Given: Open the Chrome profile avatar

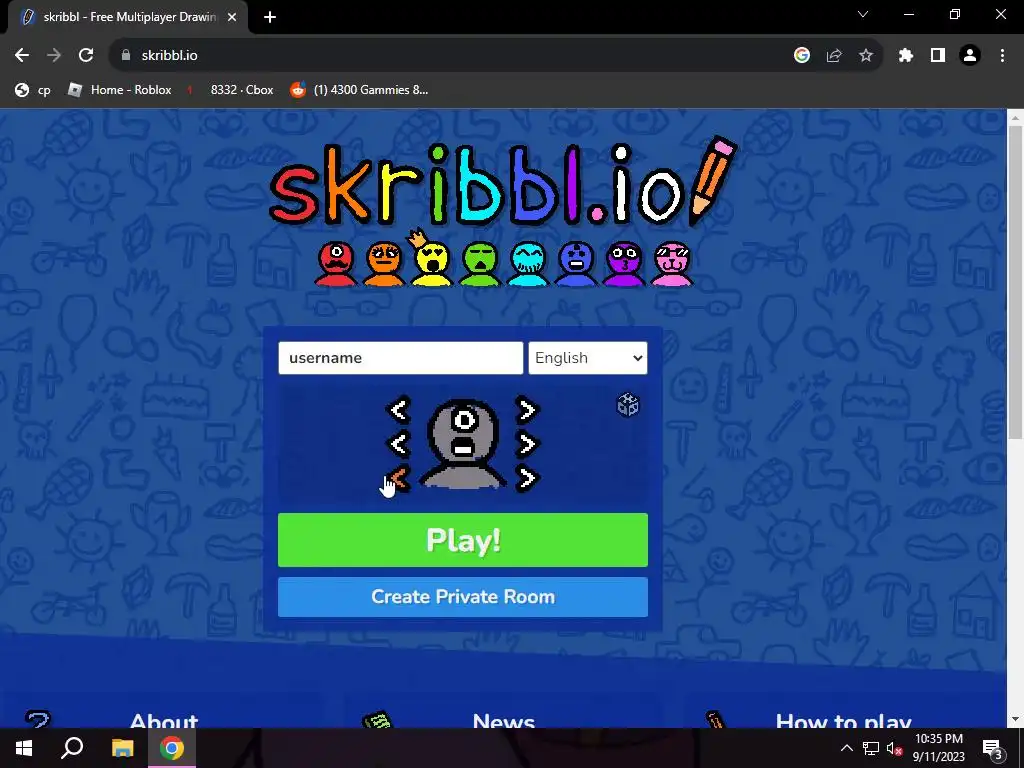Looking at the screenshot, I should pos(970,56).
